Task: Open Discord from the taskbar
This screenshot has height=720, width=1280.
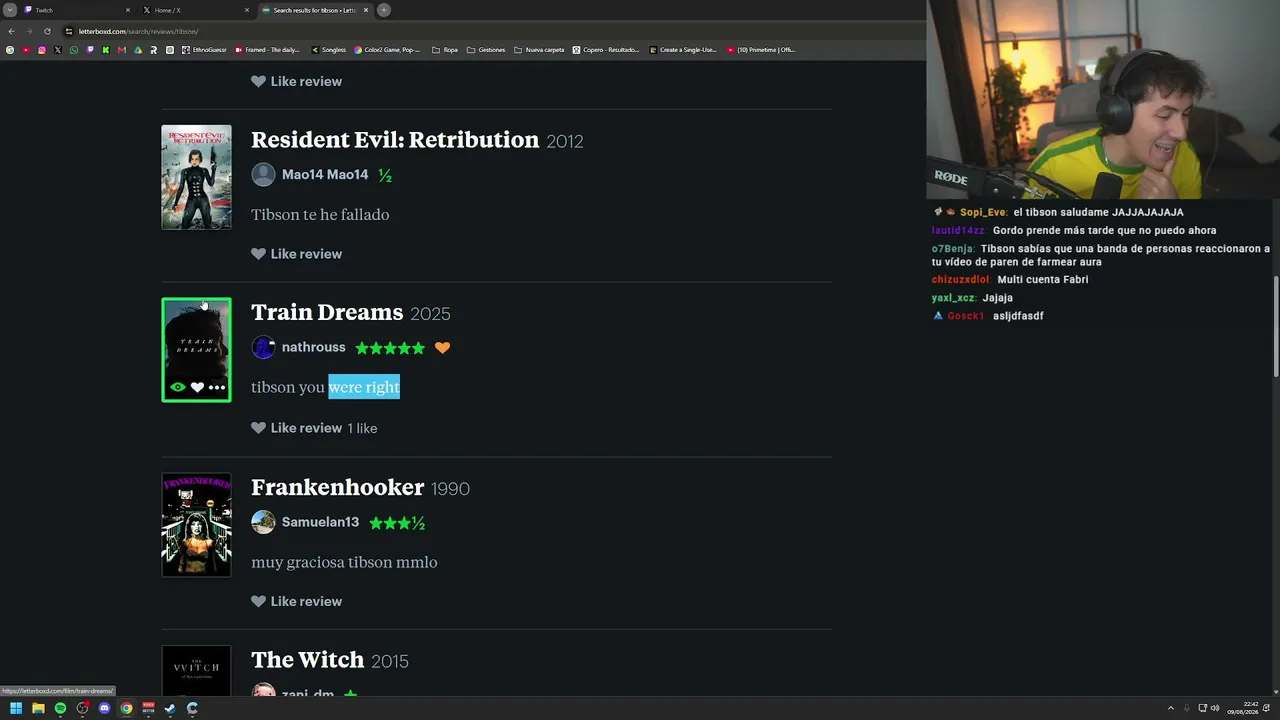Action: [104, 708]
